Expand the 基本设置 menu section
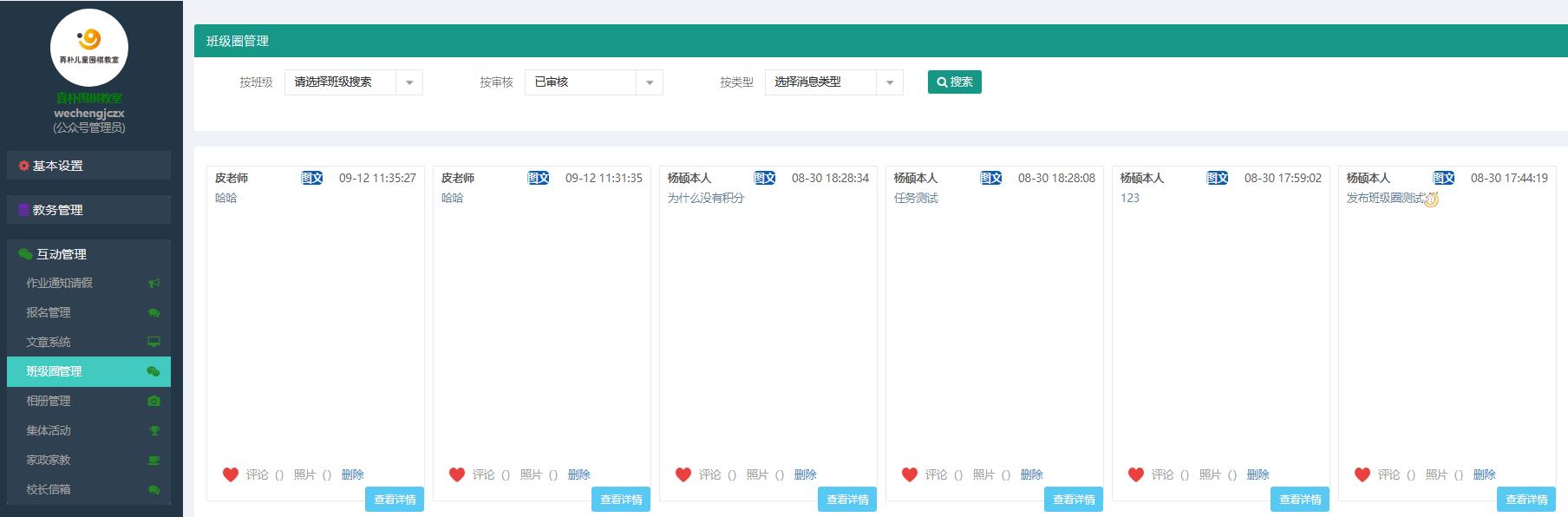1568x517 pixels. pos(89,166)
